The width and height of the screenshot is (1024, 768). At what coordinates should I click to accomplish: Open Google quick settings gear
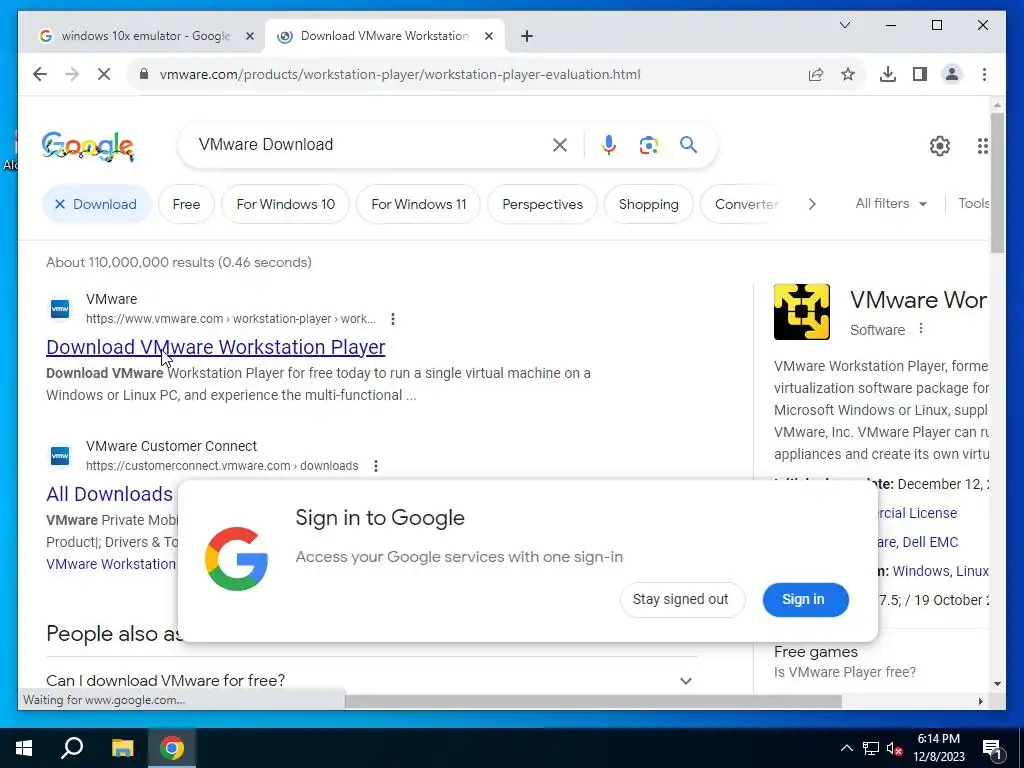[x=939, y=146]
